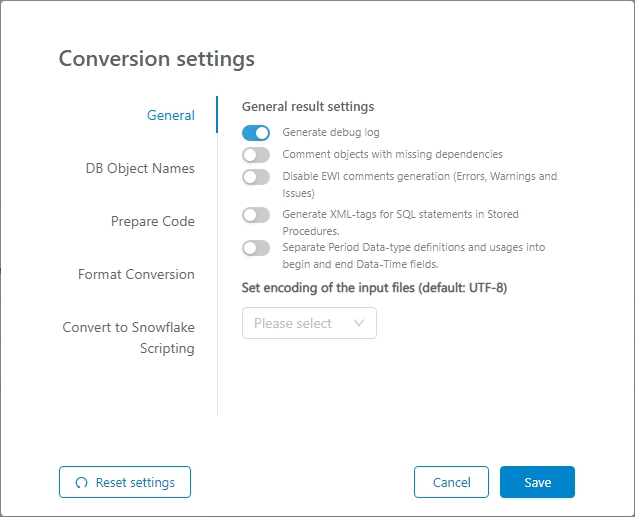Go to the Format Conversion tab

point(136,274)
